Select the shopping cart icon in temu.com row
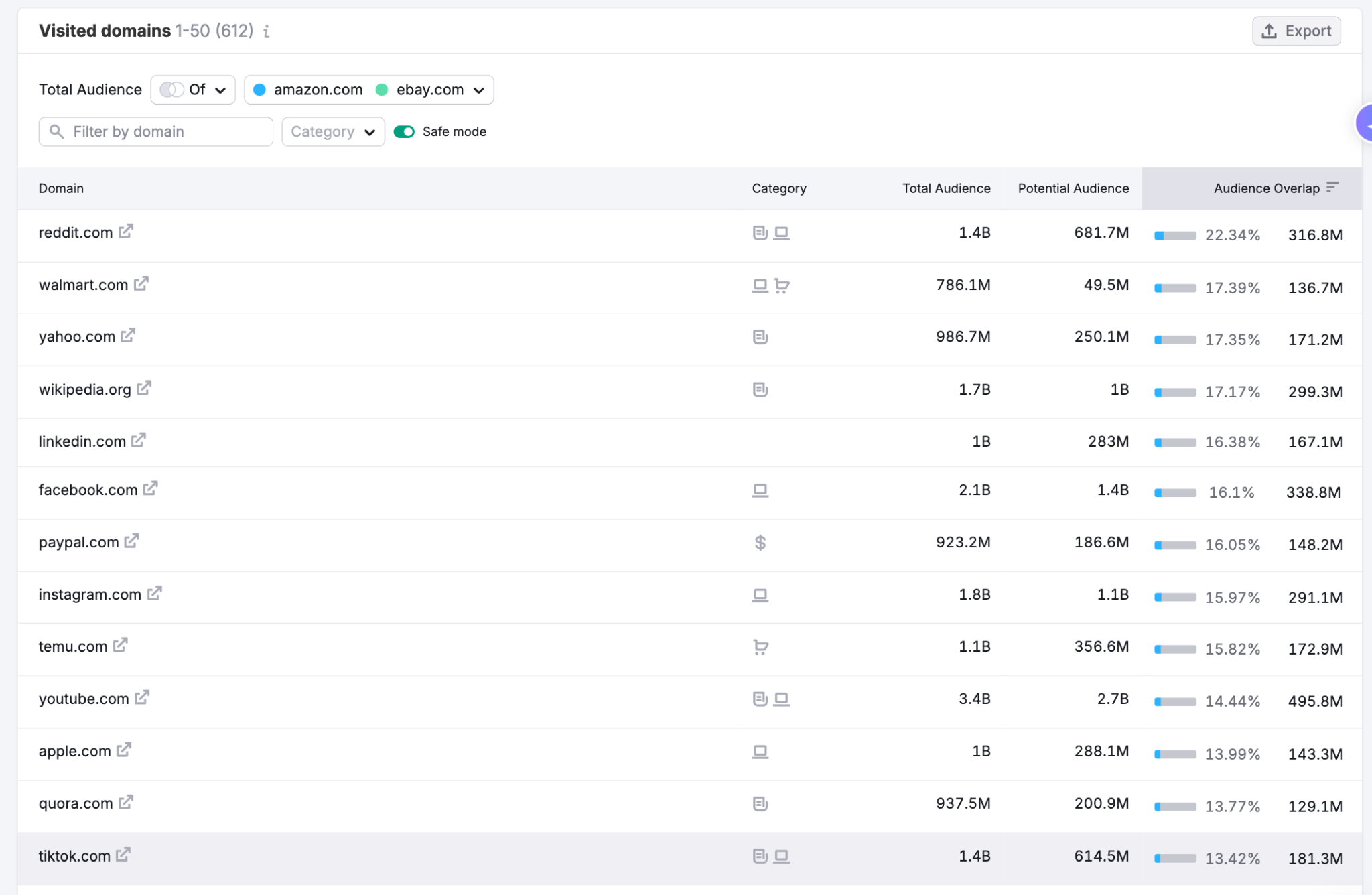This screenshot has height=895, width=1372. point(760,647)
